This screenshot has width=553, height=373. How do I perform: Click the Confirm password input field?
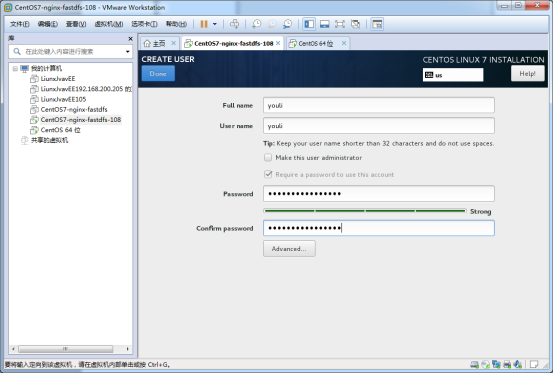[379, 228]
